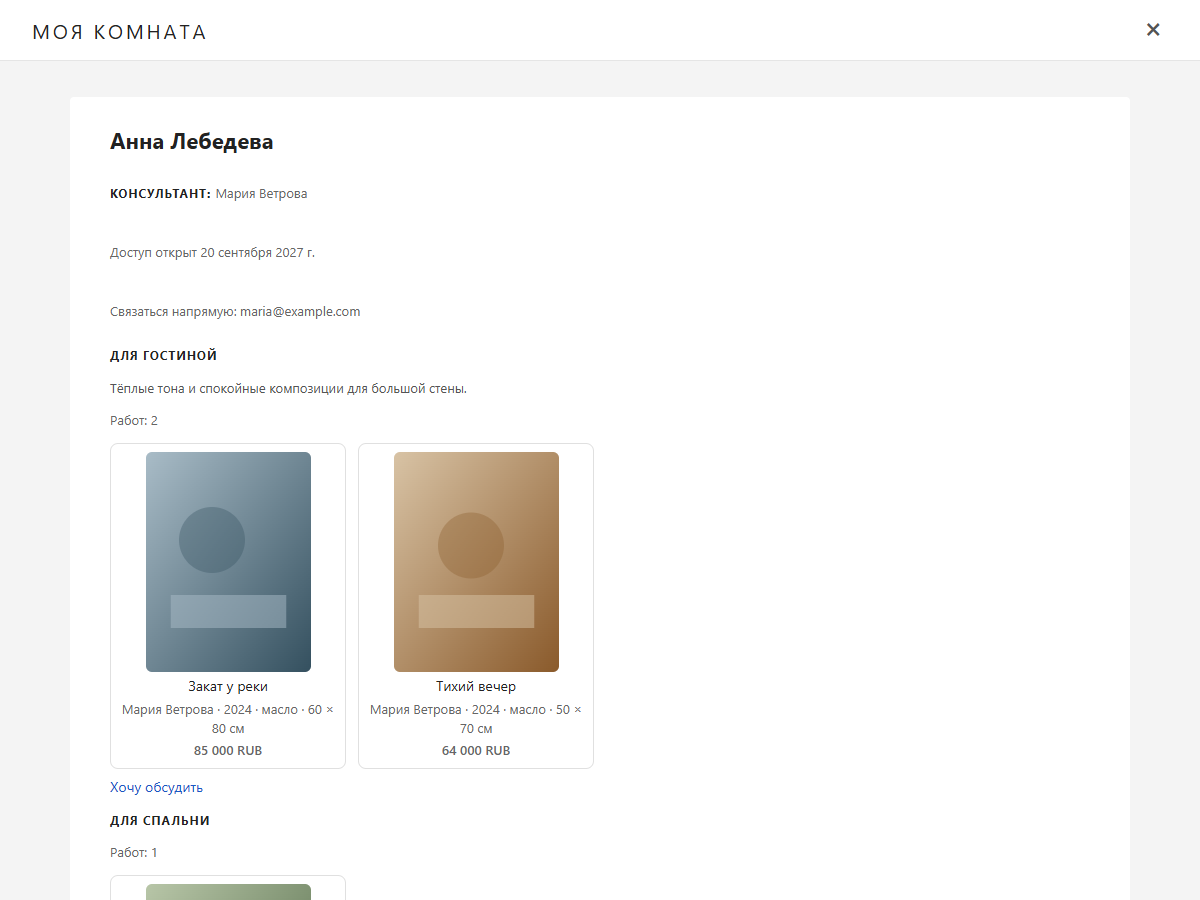Open the Закат у реки artwork thumbnail

pos(228,562)
